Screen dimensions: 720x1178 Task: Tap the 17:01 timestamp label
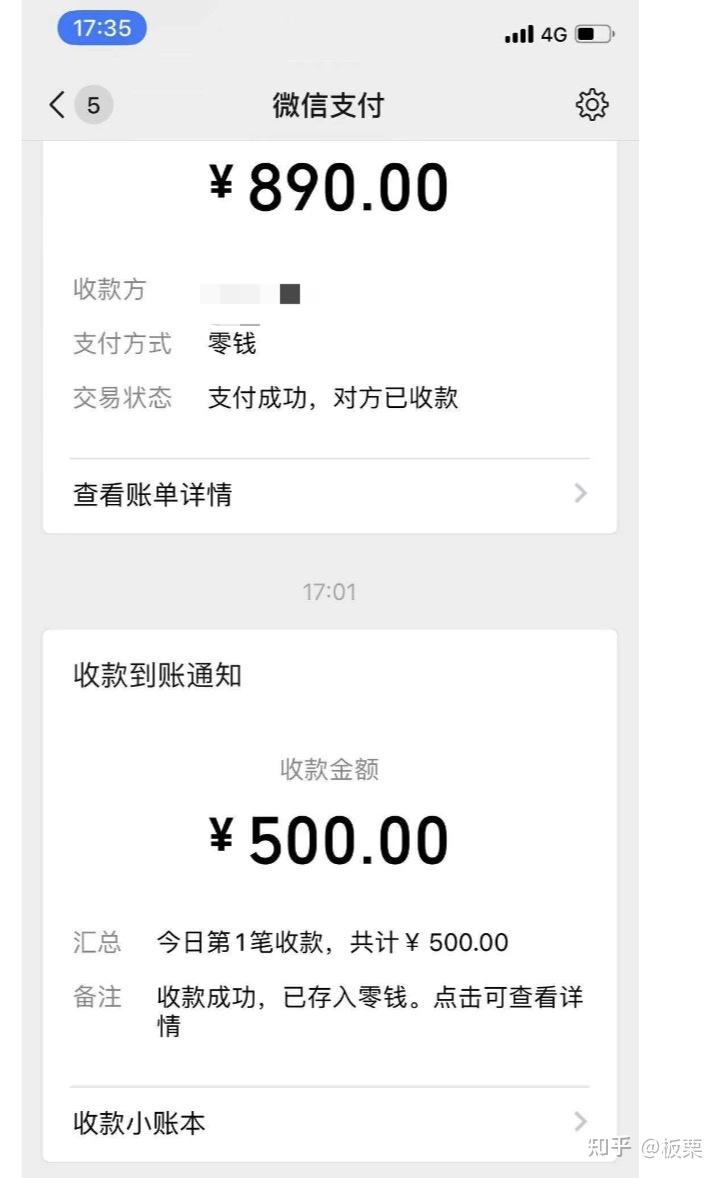click(x=329, y=592)
